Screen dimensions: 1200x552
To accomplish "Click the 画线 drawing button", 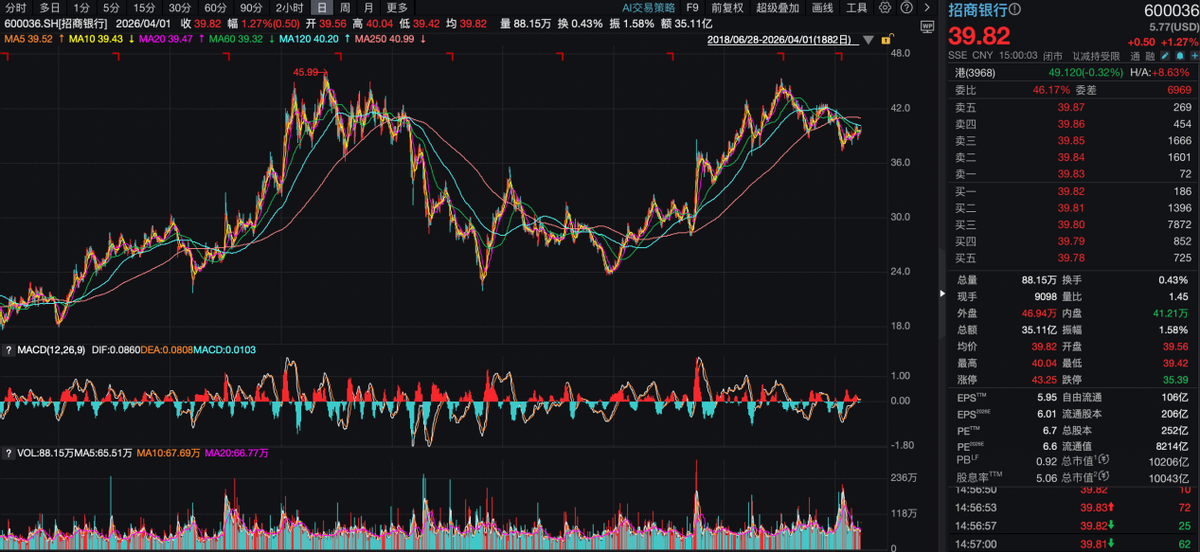I will coord(822,7).
